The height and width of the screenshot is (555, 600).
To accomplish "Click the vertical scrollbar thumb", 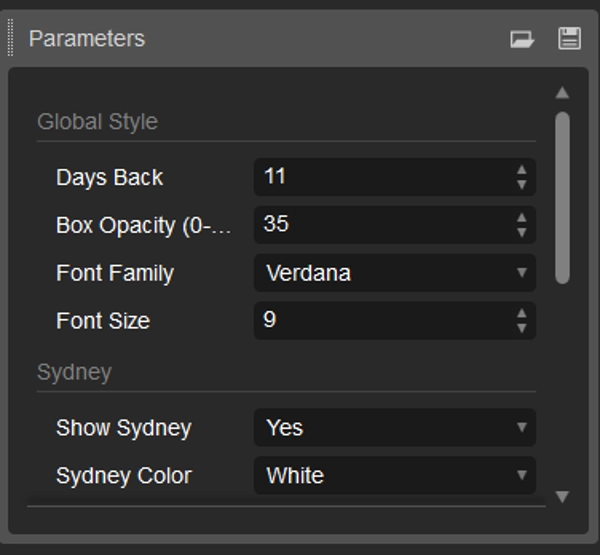I will (x=562, y=197).
